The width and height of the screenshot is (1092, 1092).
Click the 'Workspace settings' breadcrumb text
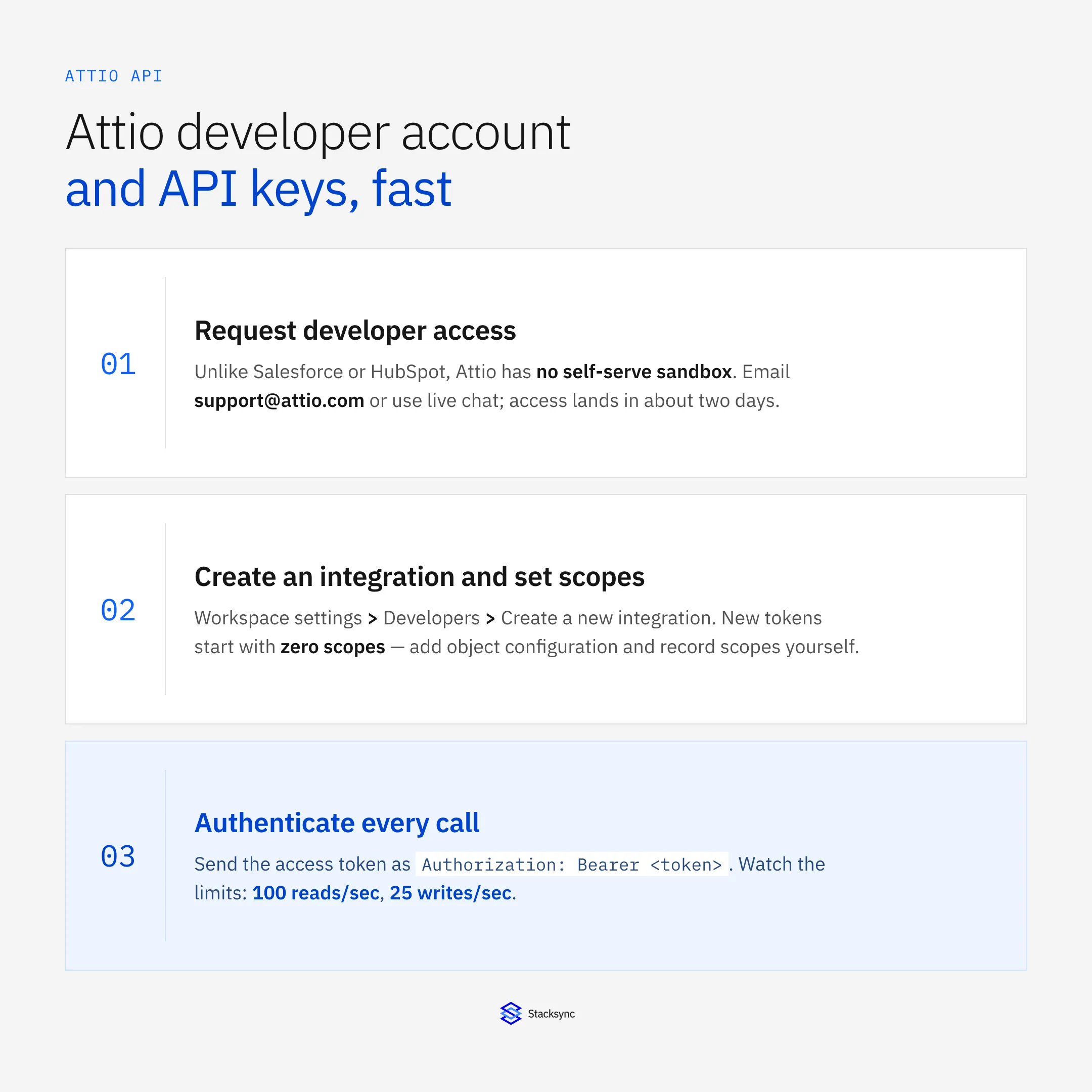pyautogui.click(x=278, y=618)
